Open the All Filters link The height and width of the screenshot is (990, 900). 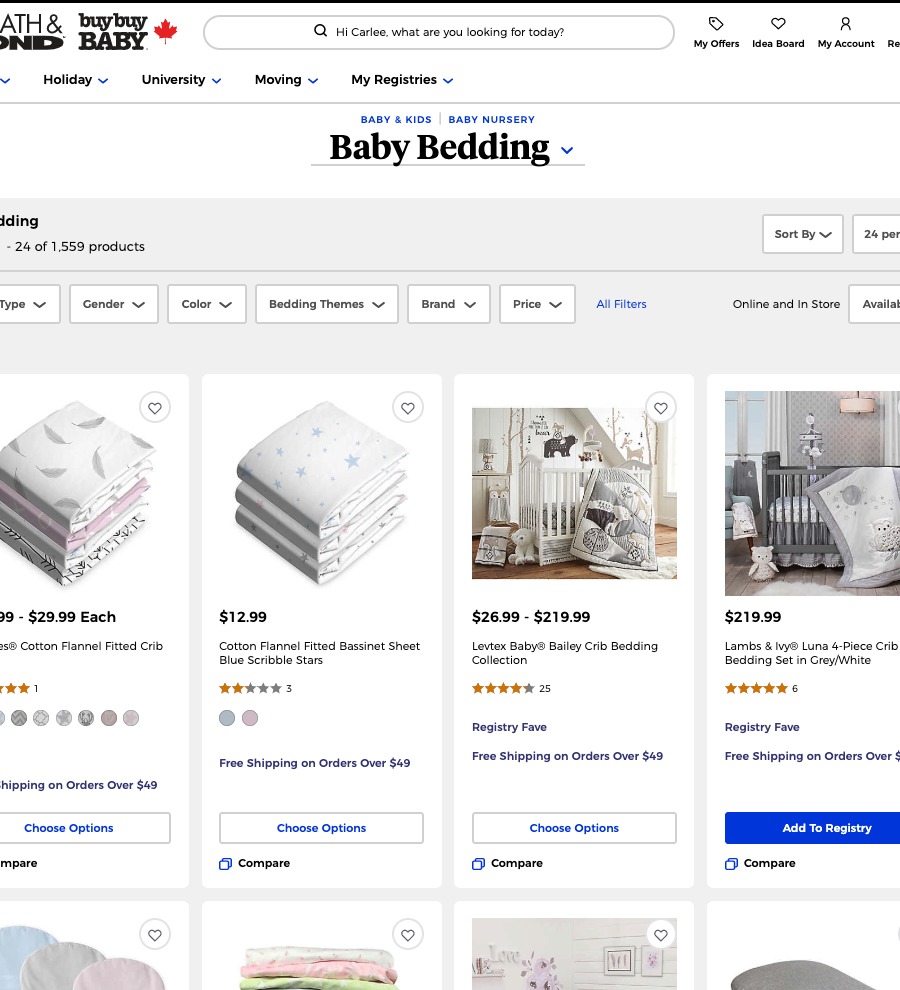(x=621, y=304)
